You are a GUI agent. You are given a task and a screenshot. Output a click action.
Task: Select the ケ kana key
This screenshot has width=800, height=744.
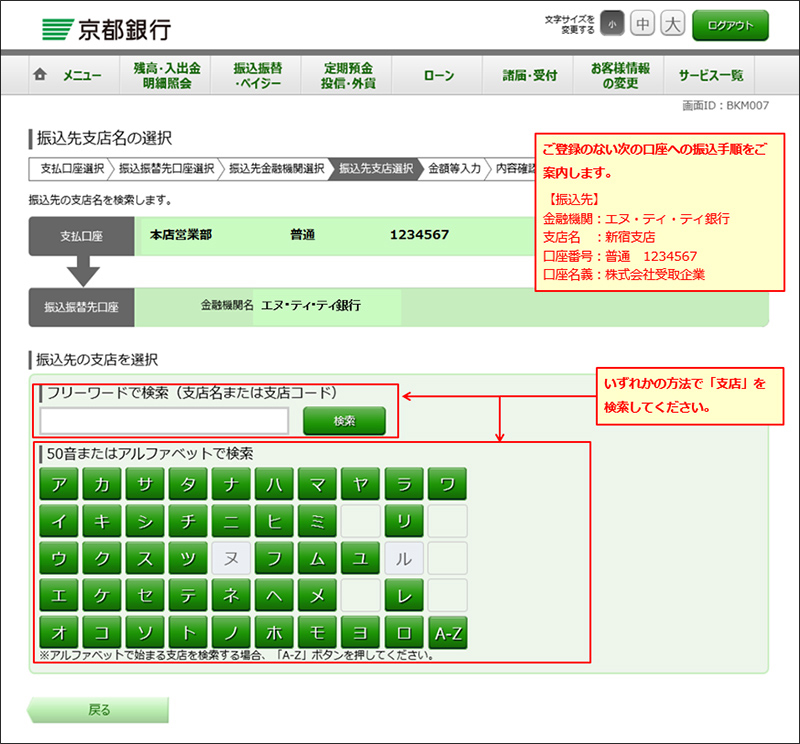tap(102, 595)
